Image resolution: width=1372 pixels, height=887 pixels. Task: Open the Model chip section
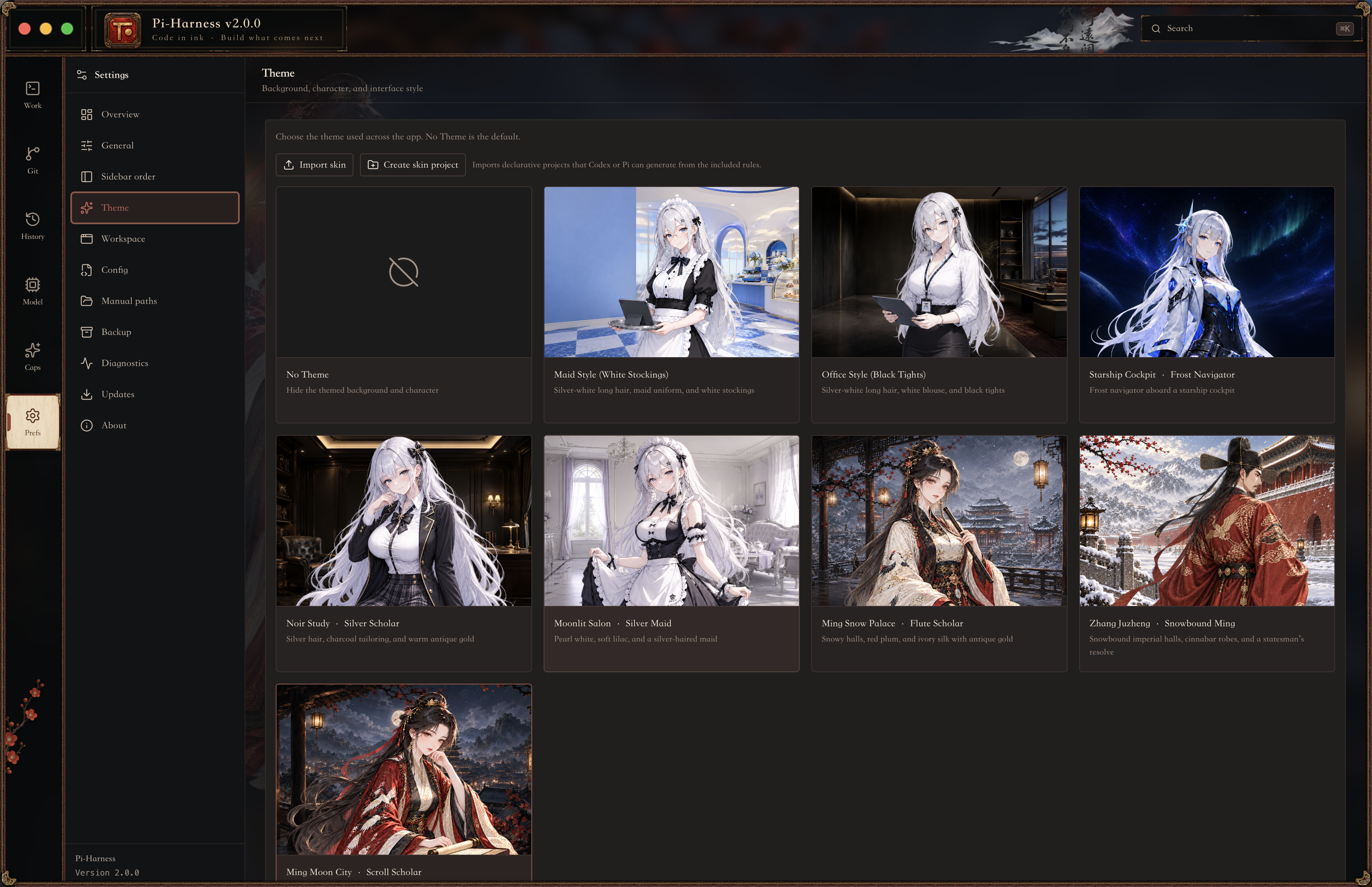33,291
